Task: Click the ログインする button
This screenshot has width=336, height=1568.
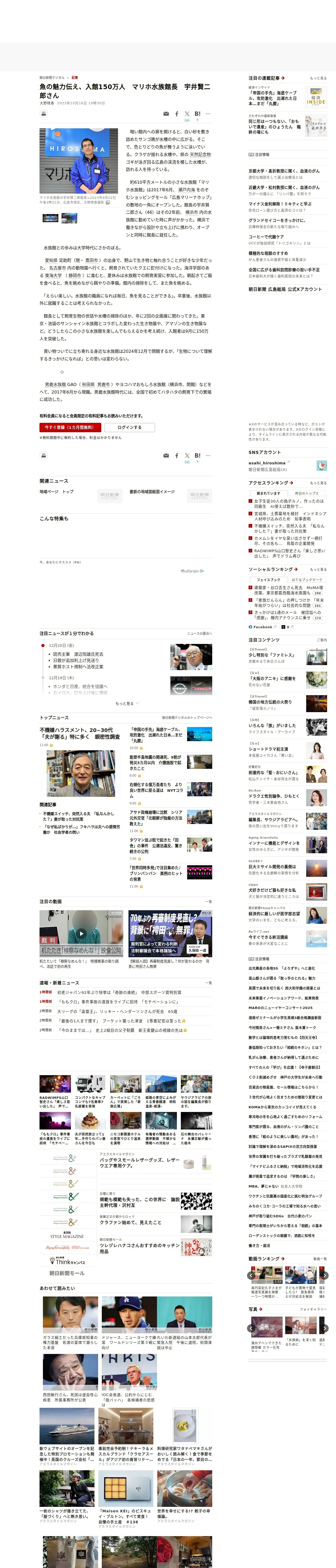Action: (x=129, y=427)
